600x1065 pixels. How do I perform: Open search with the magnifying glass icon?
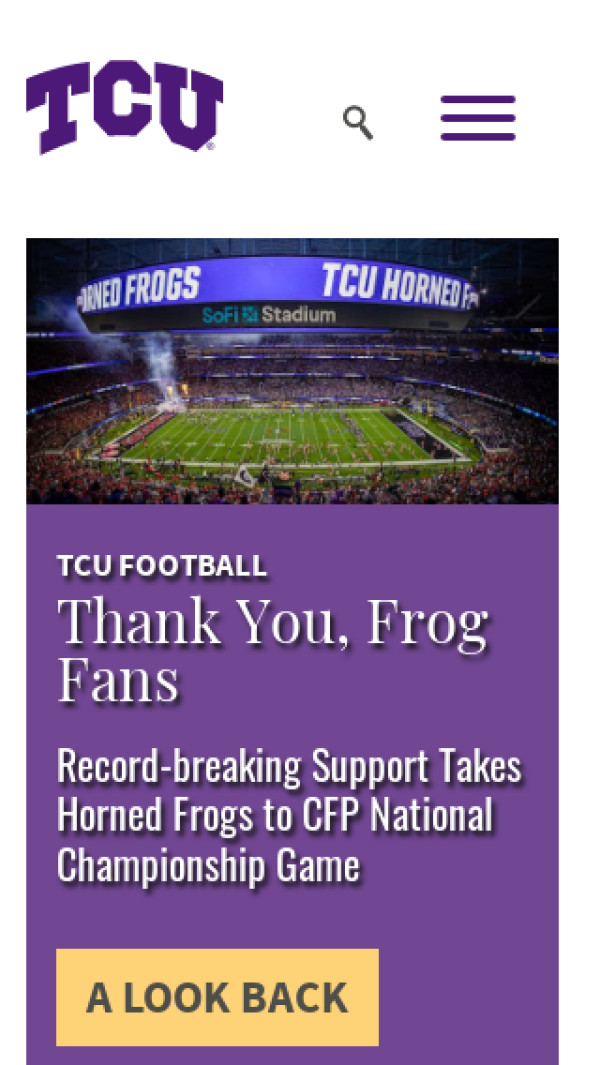358,122
